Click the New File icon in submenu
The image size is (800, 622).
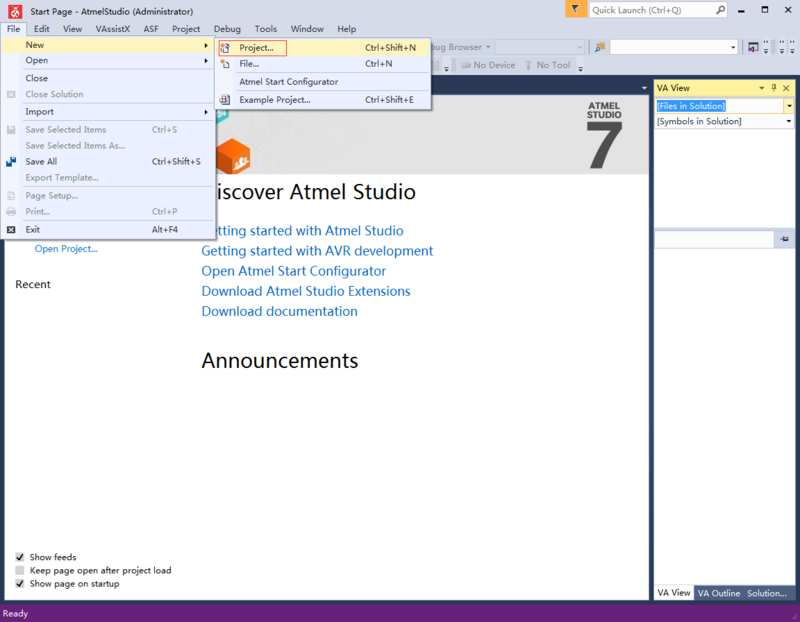pyautogui.click(x=225, y=64)
